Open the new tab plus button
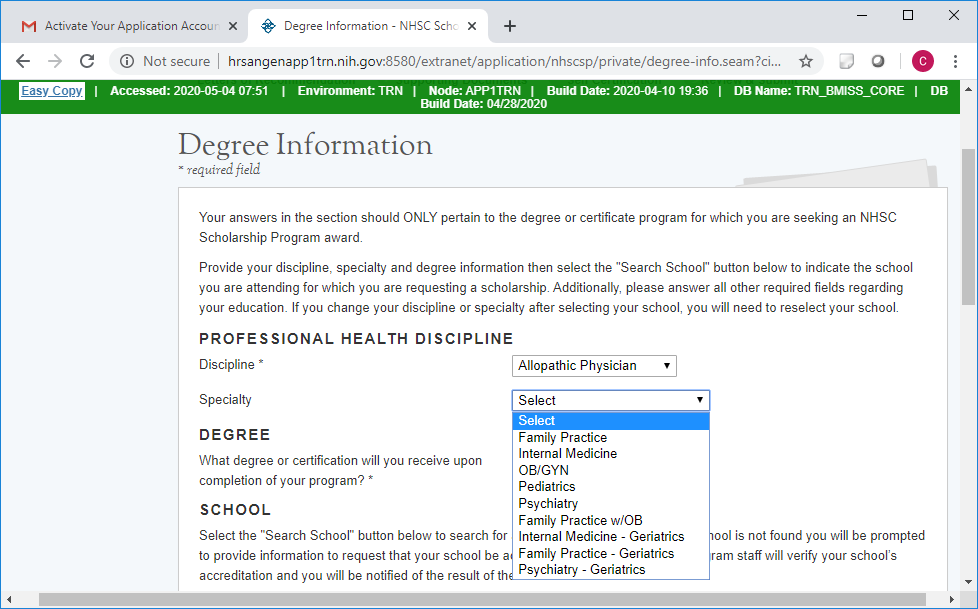 [x=510, y=26]
